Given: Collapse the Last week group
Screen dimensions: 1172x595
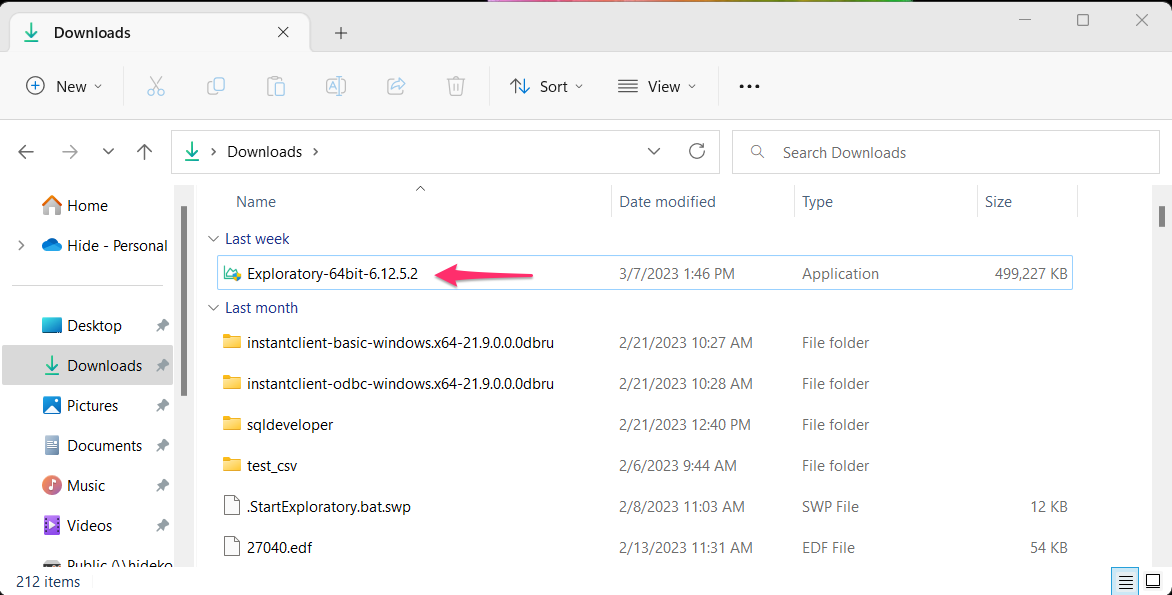Looking at the screenshot, I should coord(214,238).
